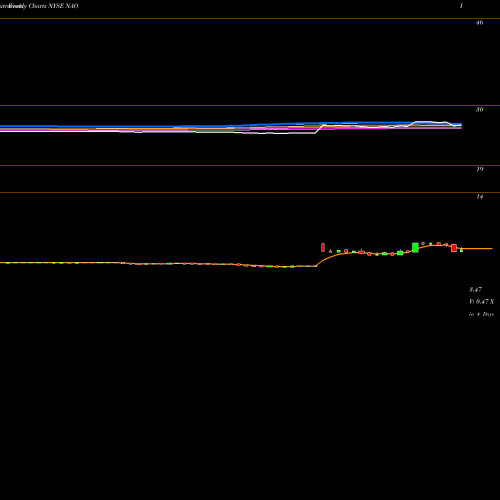Click the 'in 4 Days' label
The width and height of the screenshot is (500, 500).
[481, 314]
